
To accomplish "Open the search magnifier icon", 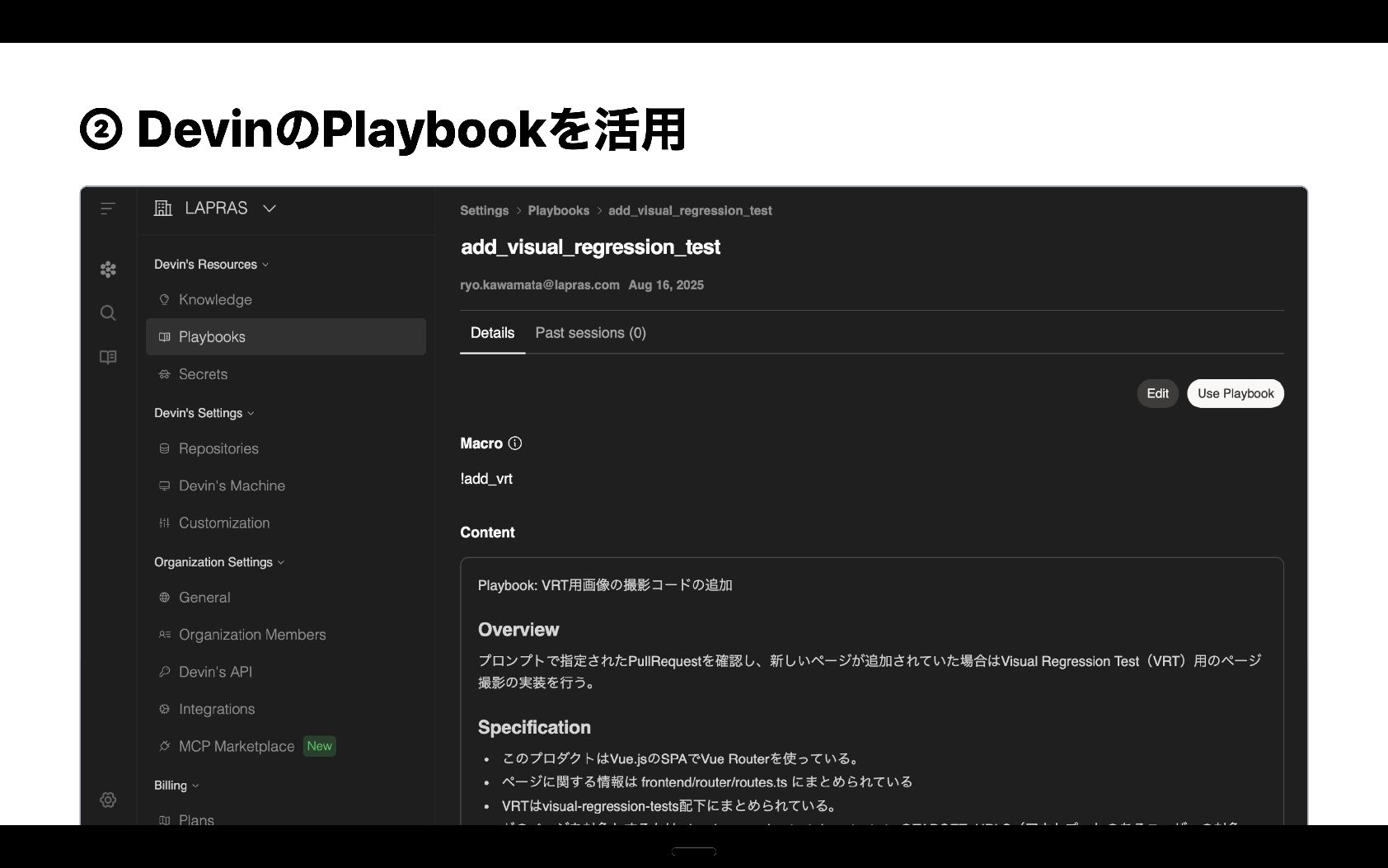I will pyautogui.click(x=108, y=313).
